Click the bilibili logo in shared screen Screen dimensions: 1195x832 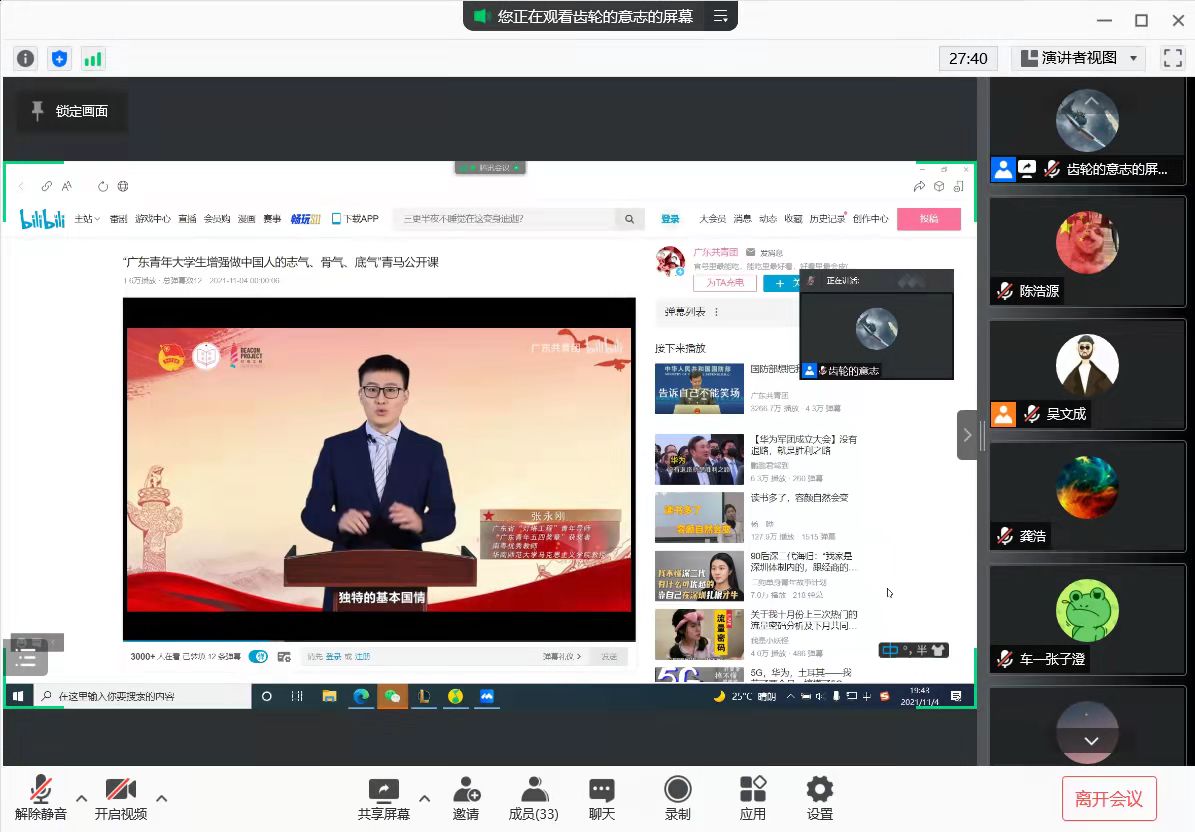42,219
